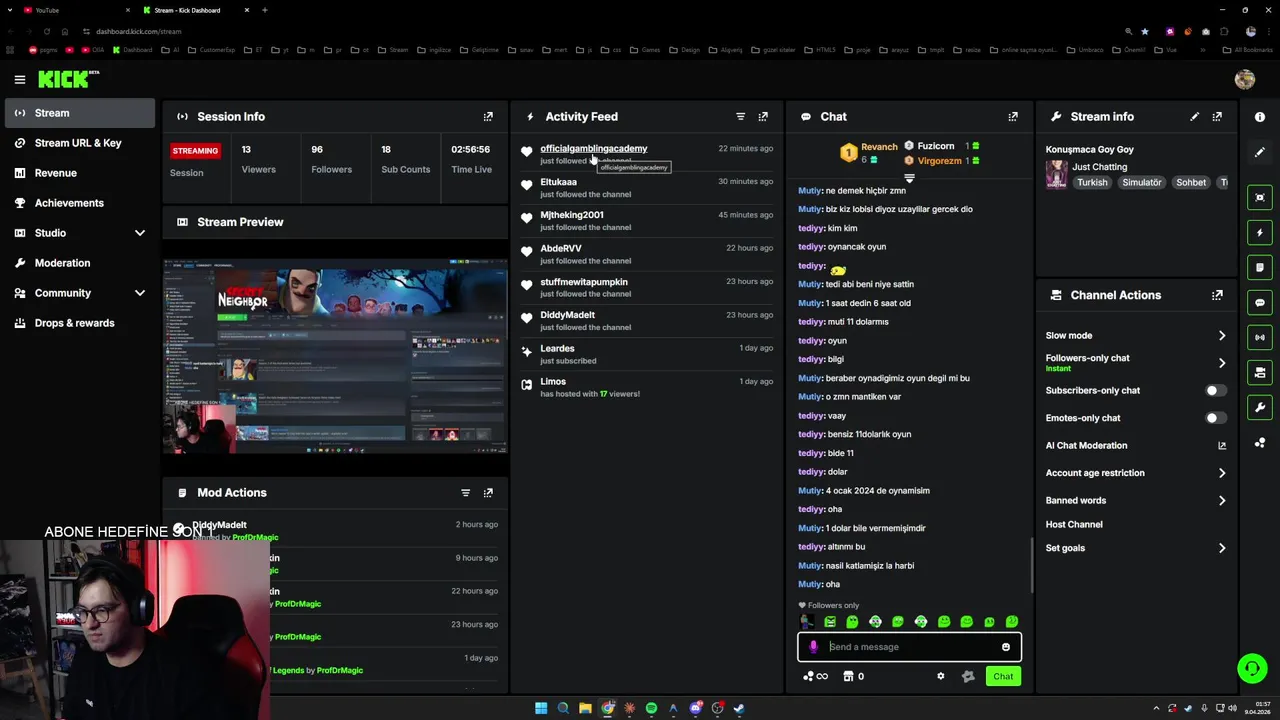Pop out the Channel Actions panel

pos(1217,295)
